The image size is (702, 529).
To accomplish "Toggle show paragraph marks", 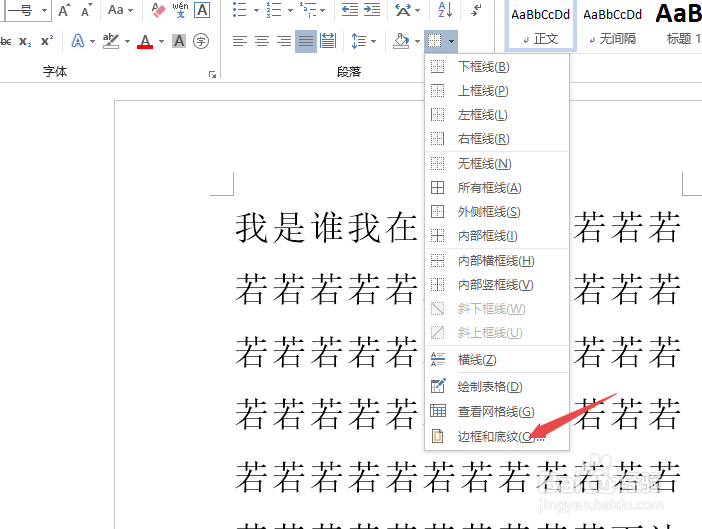I will click(x=476, y=10).
